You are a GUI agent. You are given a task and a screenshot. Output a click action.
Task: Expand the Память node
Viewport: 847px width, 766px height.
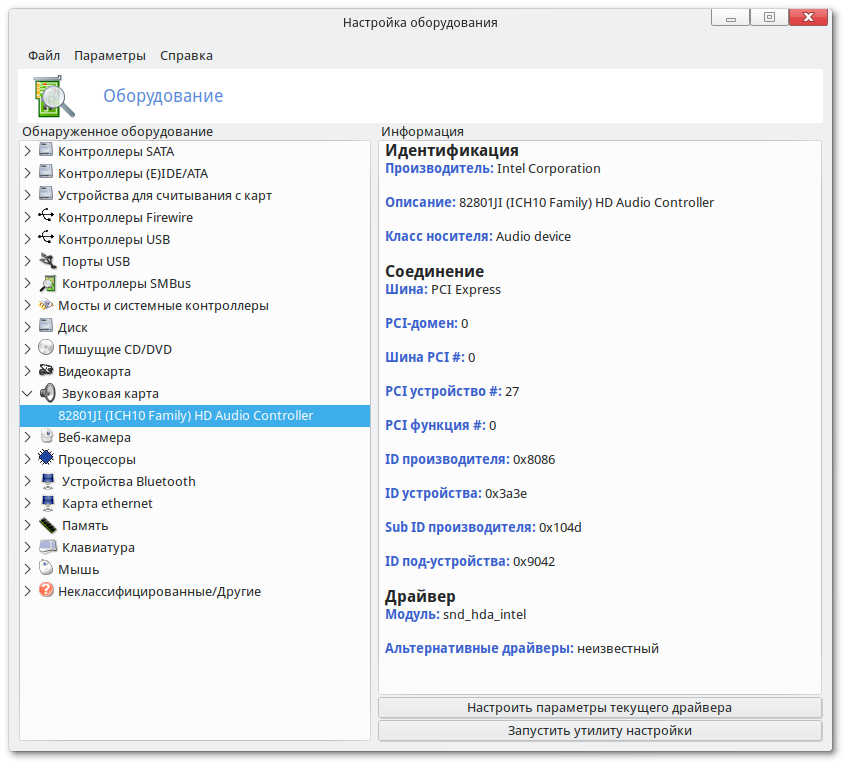tap(28, 526)
